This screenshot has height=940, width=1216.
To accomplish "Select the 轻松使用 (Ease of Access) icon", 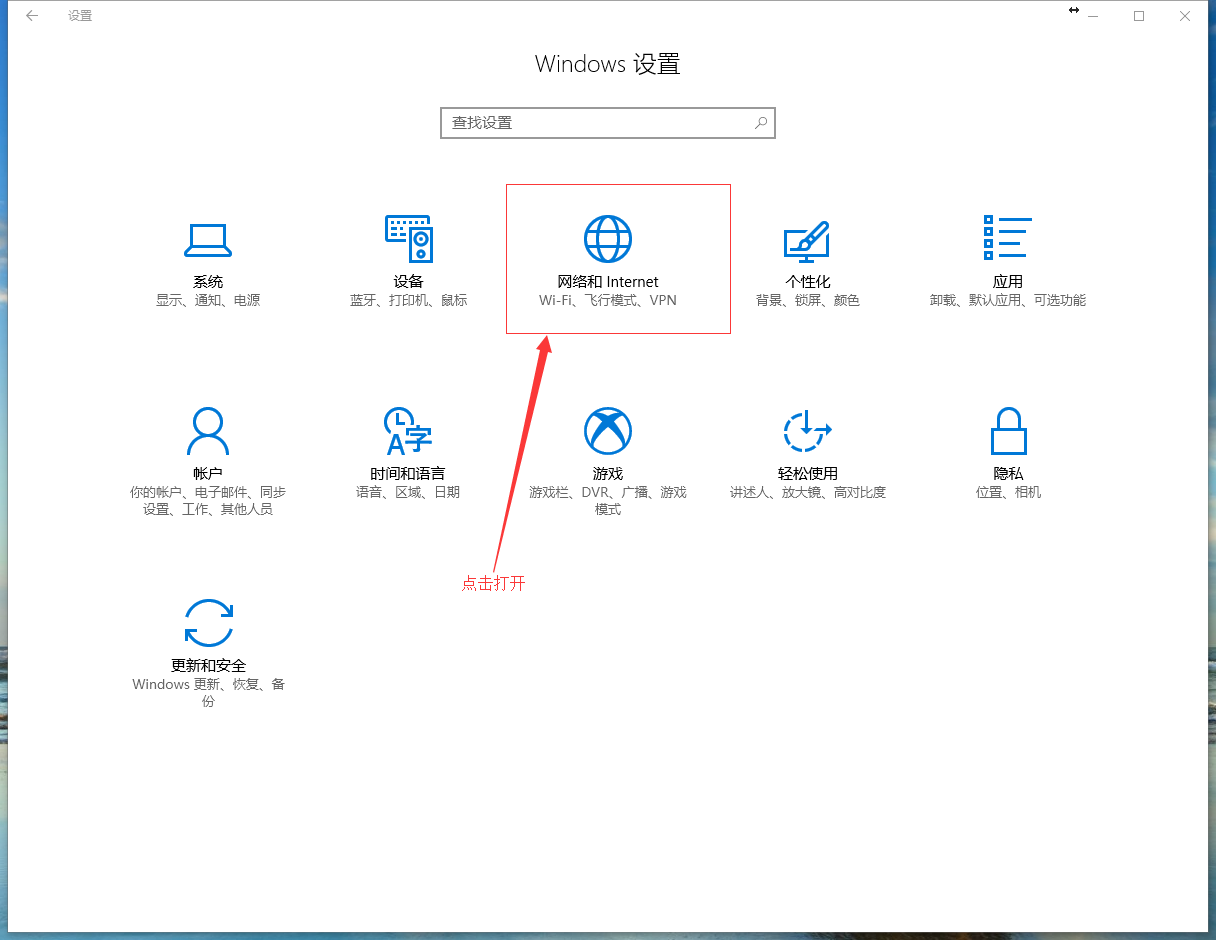I will coord(807,431).
